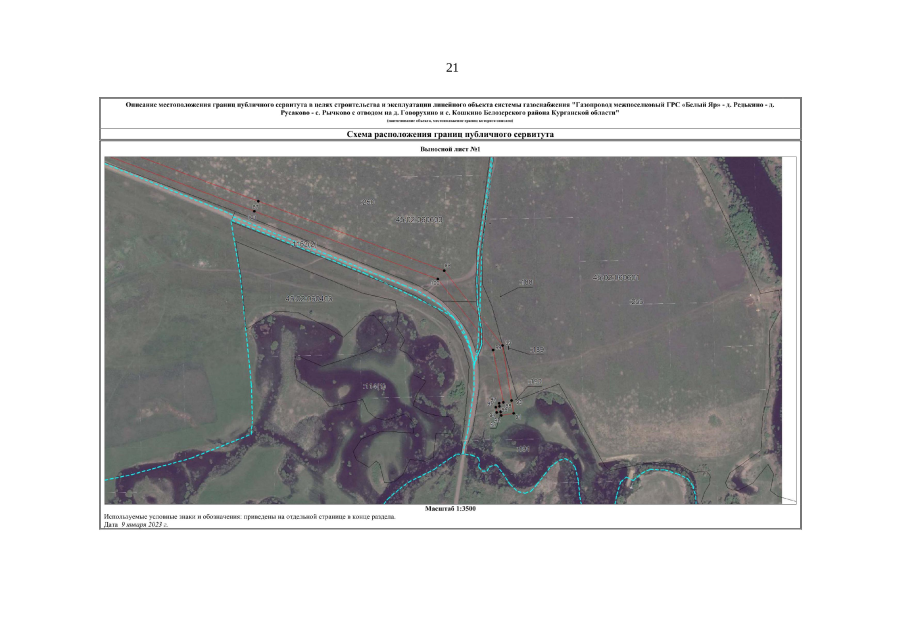Click the page number 21
The width and height of the screenshot is (905, 640).
pos(451,68)
